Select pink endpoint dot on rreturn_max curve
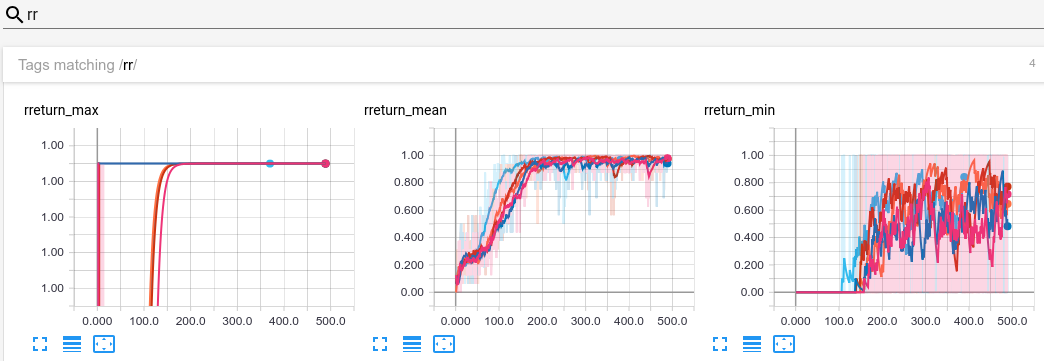1044x361 pixels. [326, 163]
